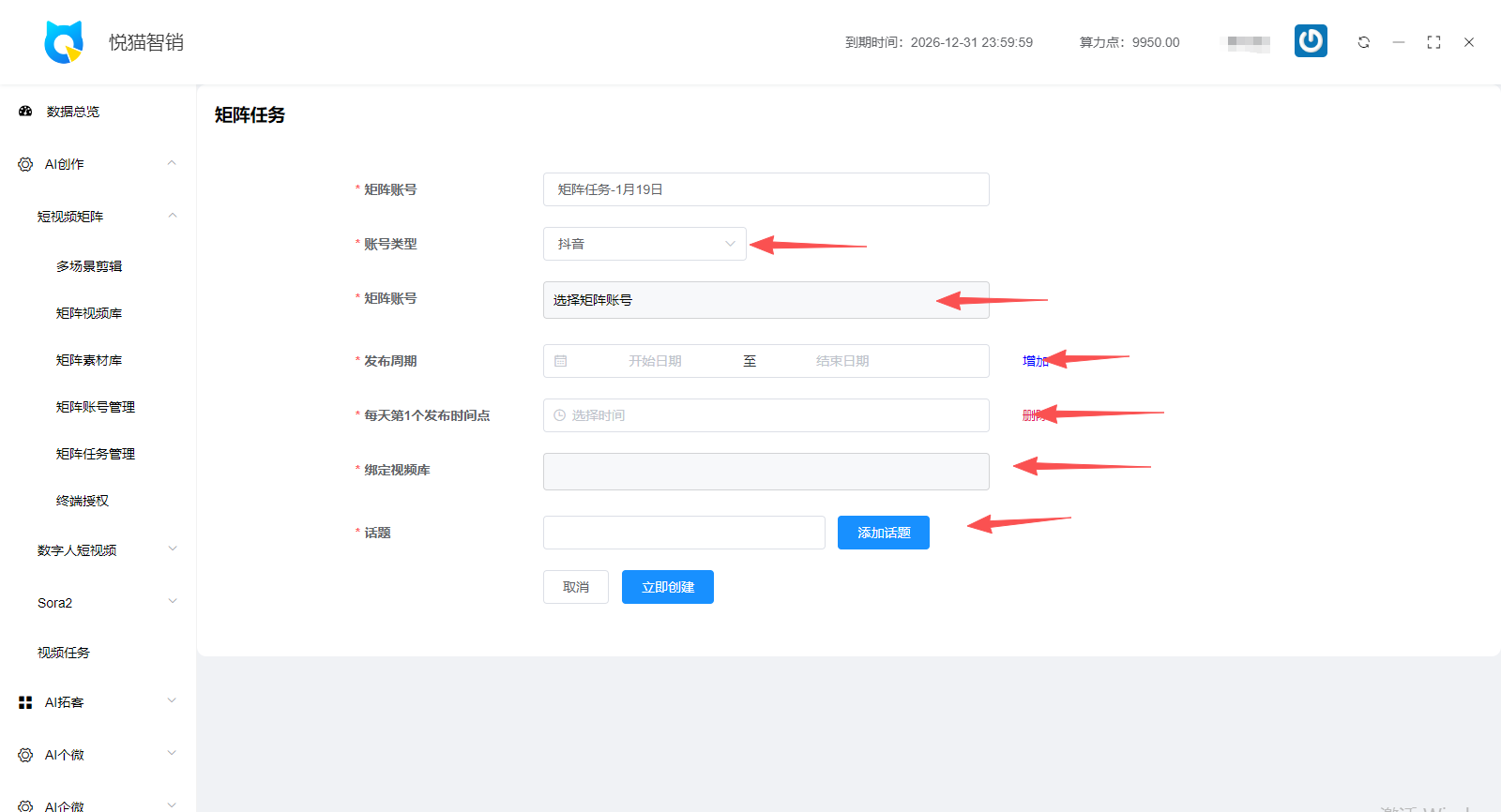Open 矩阵账号管理 in the sidebar
This screenshot has height=812, width=1501.
(96, 407)
